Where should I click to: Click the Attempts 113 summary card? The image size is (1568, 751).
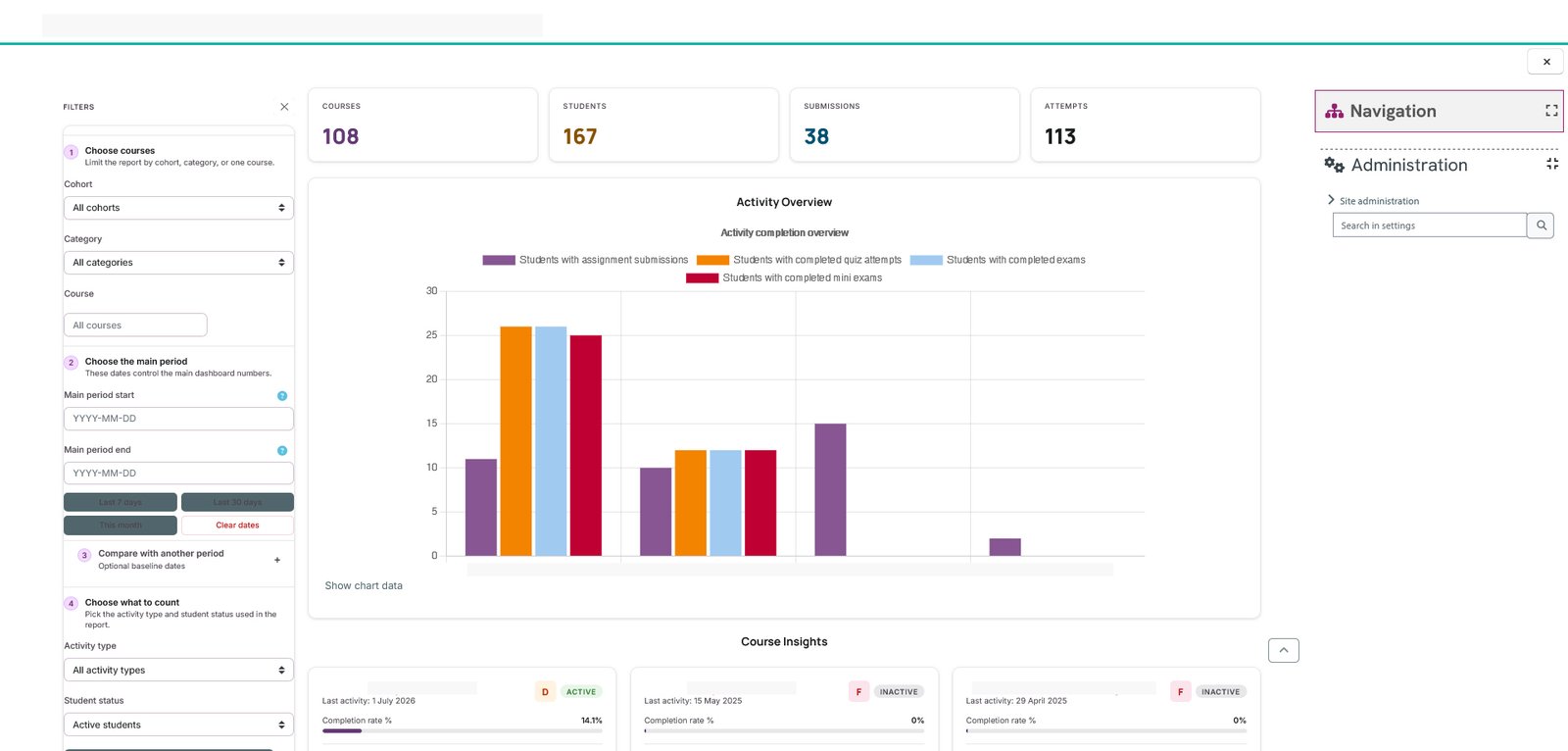coord(1146,125)
